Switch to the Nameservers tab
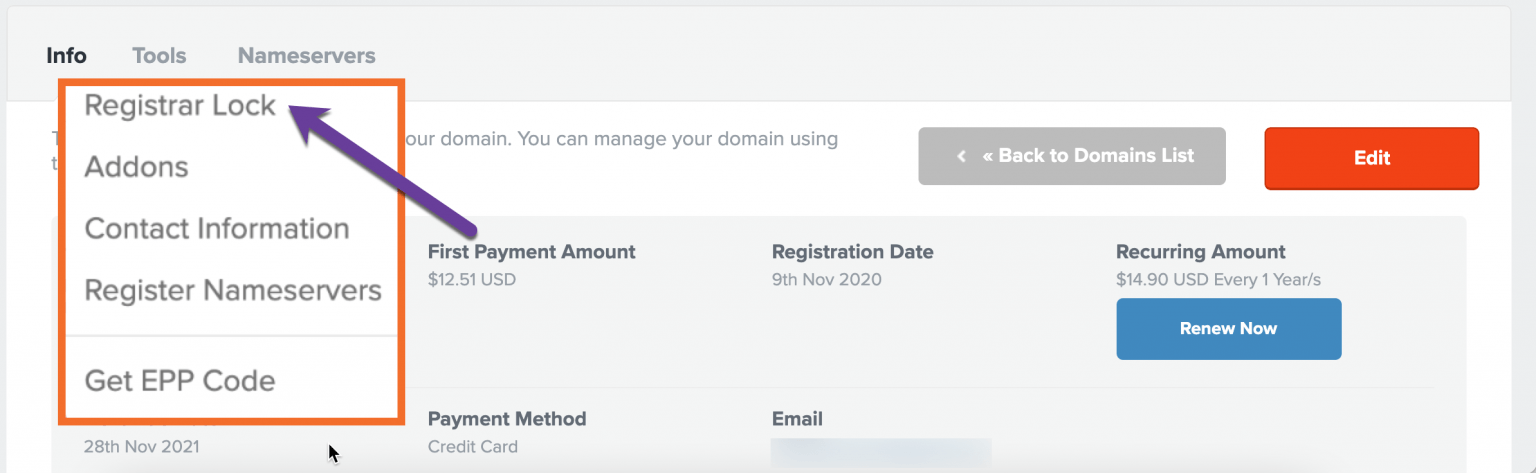Screen dimensions: 1536x473 (306, 56)
